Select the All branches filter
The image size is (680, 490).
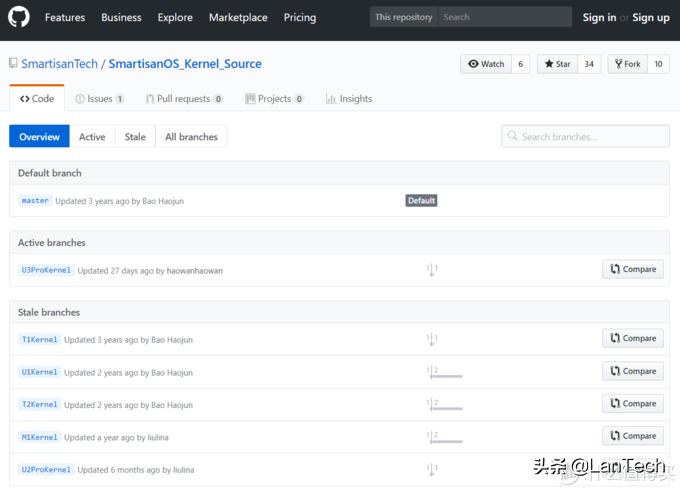[191, 137]
